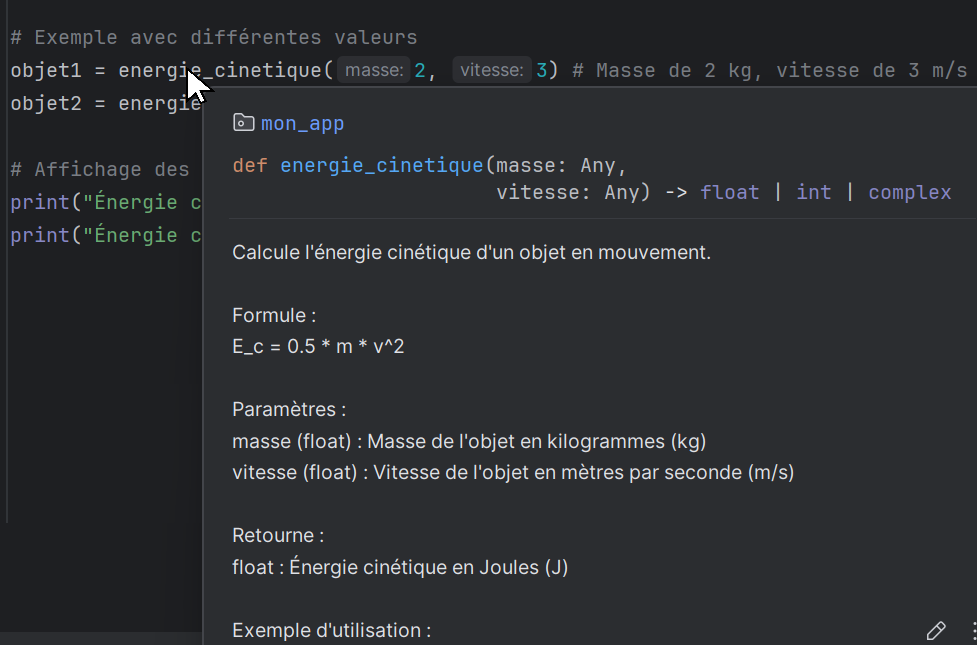Click the "# Exemple avec différentes valeurs" comment

[x=213, y=38]
